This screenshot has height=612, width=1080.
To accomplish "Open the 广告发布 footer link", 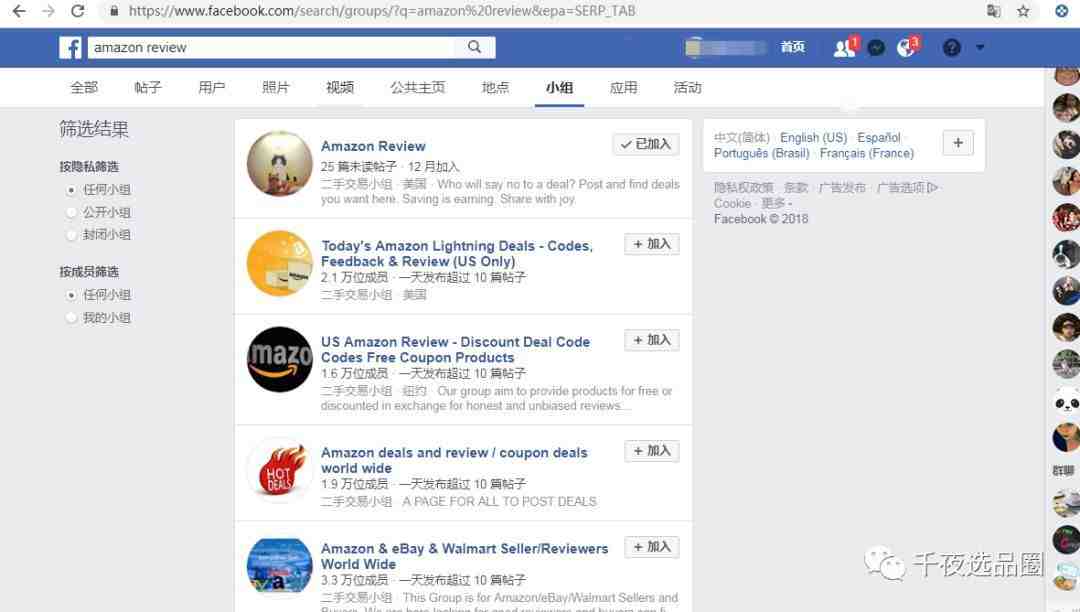I will click(842, 187).
